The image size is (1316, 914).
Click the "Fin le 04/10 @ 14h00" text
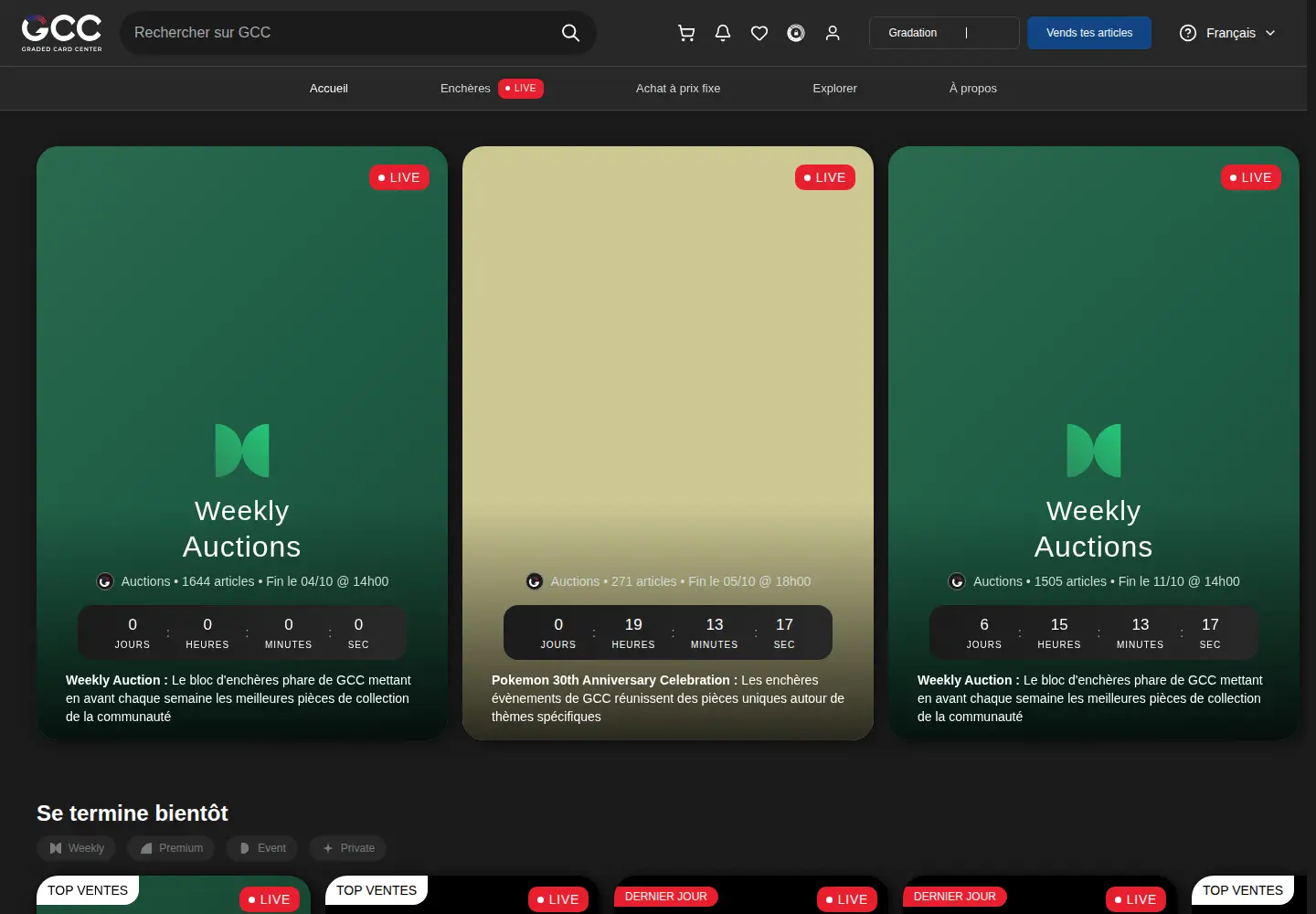point(327,581)
